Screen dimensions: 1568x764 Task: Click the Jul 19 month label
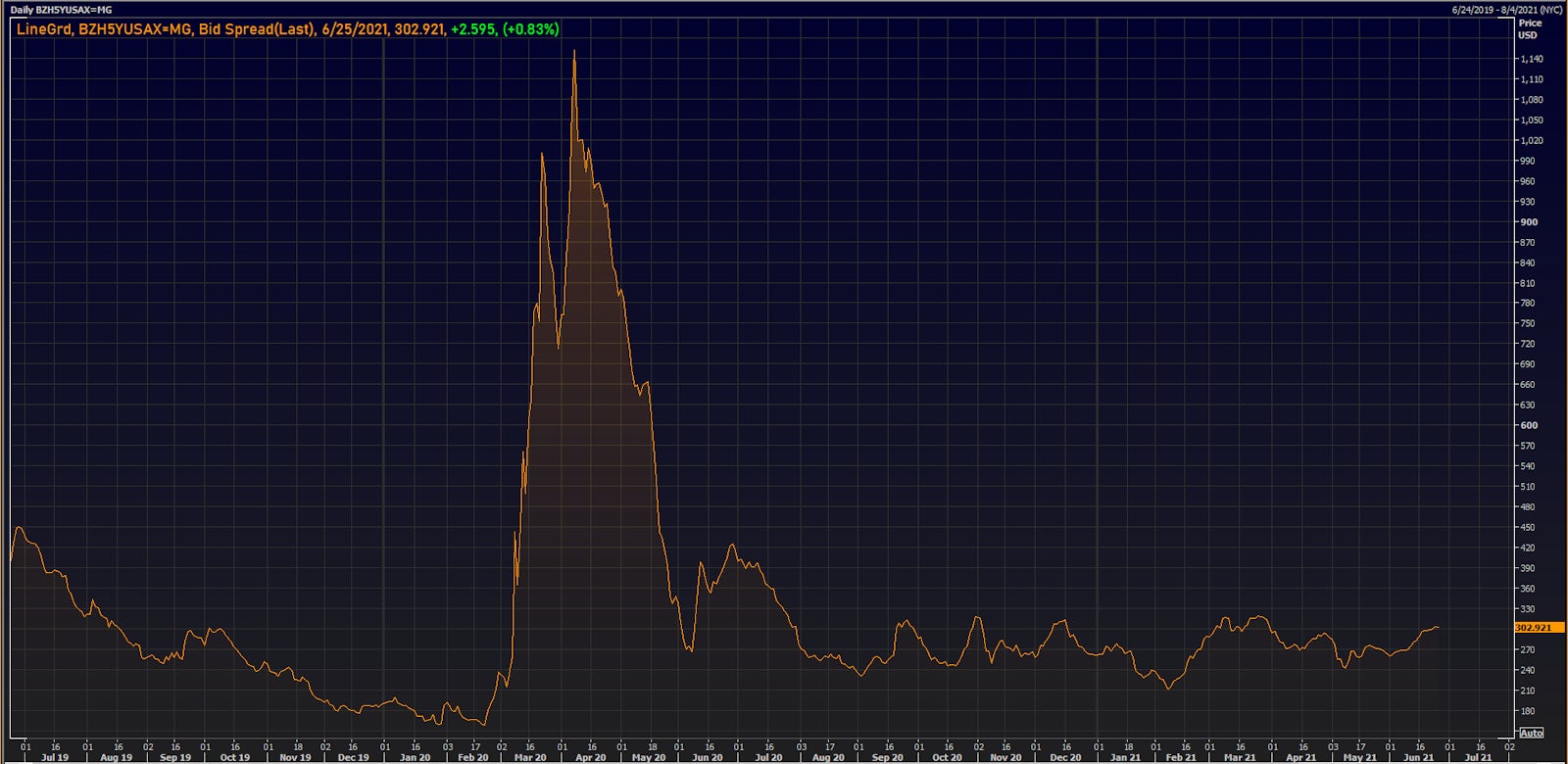click(x=55, y=757)
